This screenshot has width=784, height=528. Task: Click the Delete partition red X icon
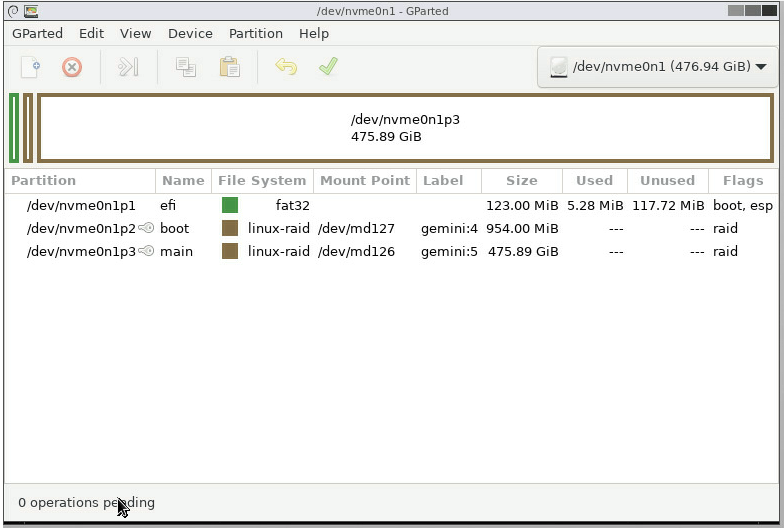tap(72, 67)
